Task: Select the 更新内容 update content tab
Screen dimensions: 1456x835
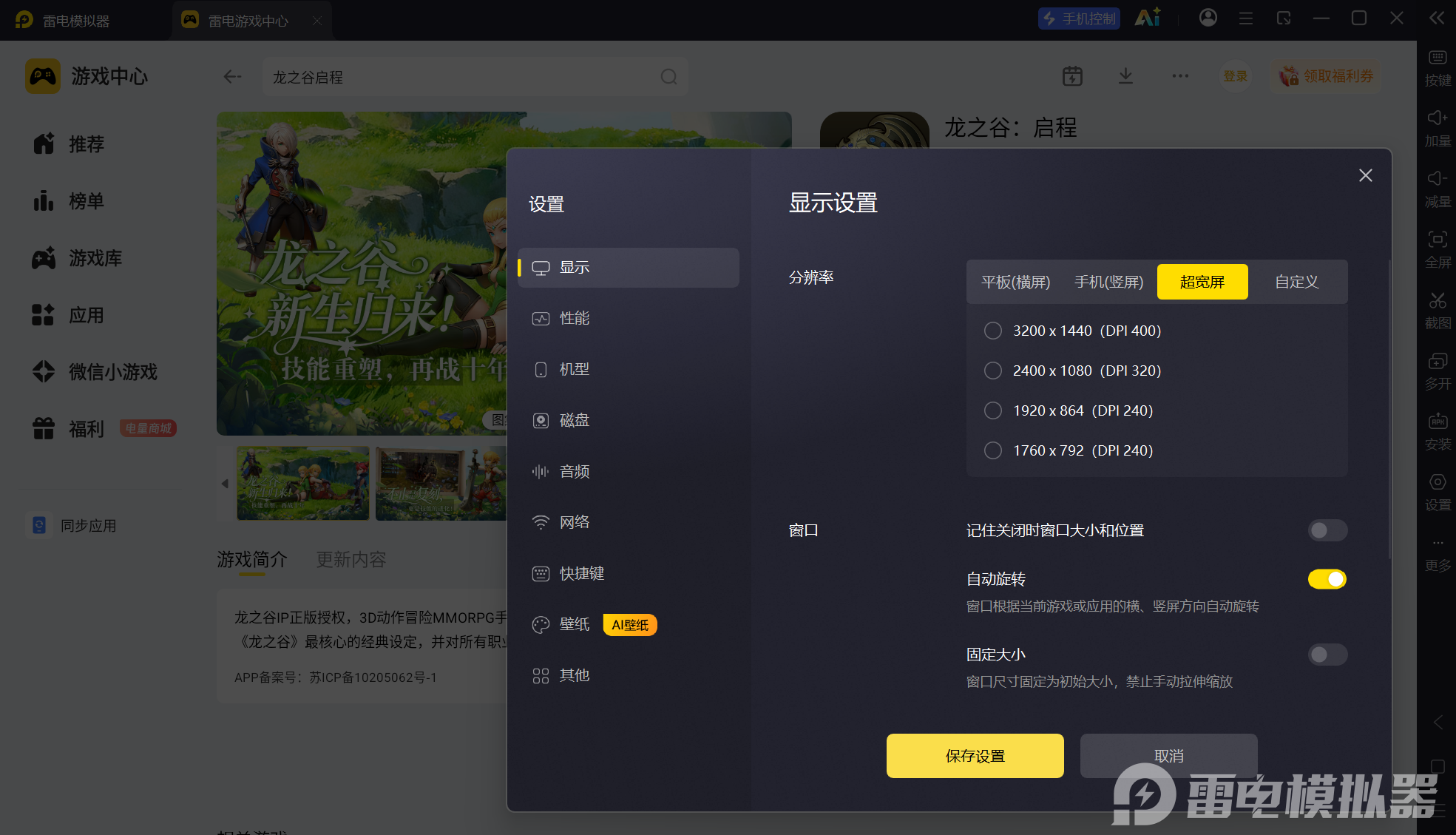Action: (x=351, y=560)
